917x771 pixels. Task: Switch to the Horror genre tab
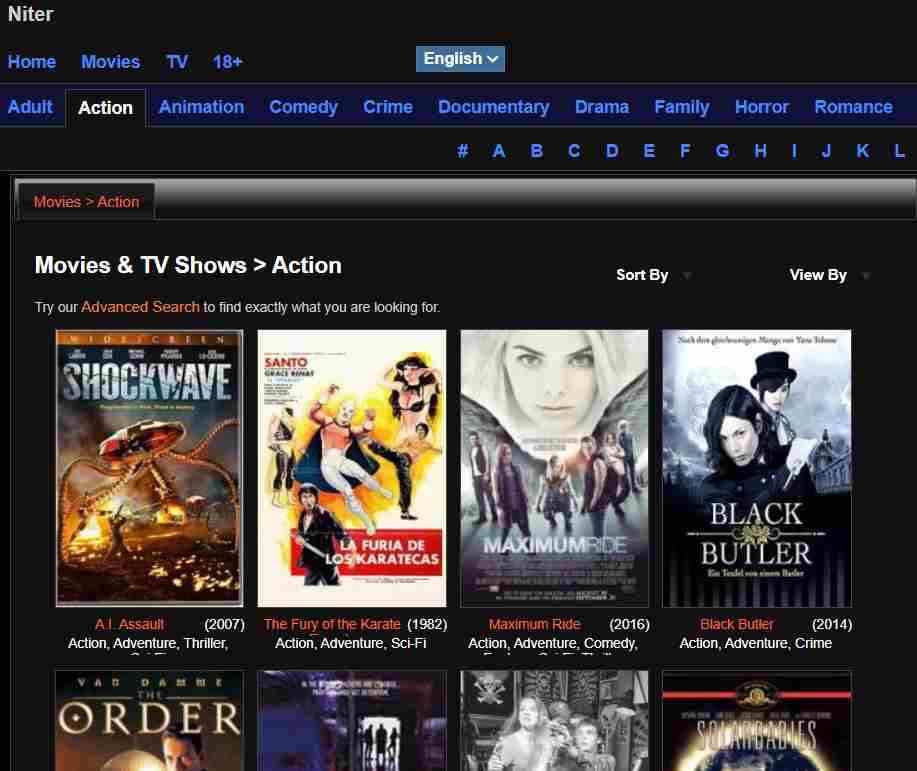pyautogui.click(x=762, y=106)
